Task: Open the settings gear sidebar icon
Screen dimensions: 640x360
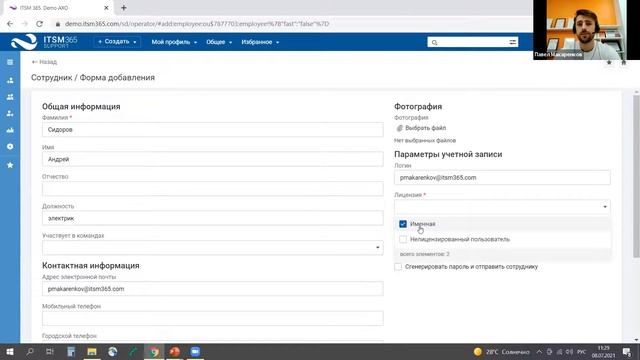Action: (10, 147)
